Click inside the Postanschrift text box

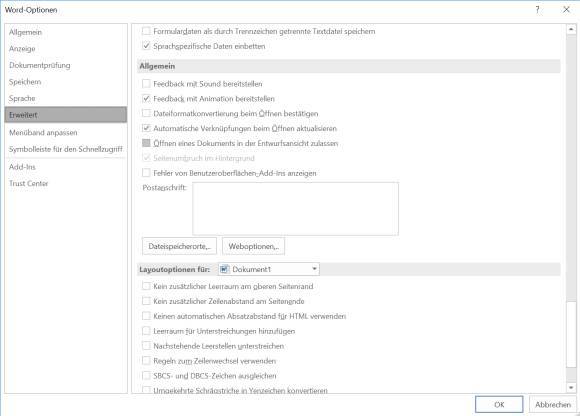tap(296, 209)
